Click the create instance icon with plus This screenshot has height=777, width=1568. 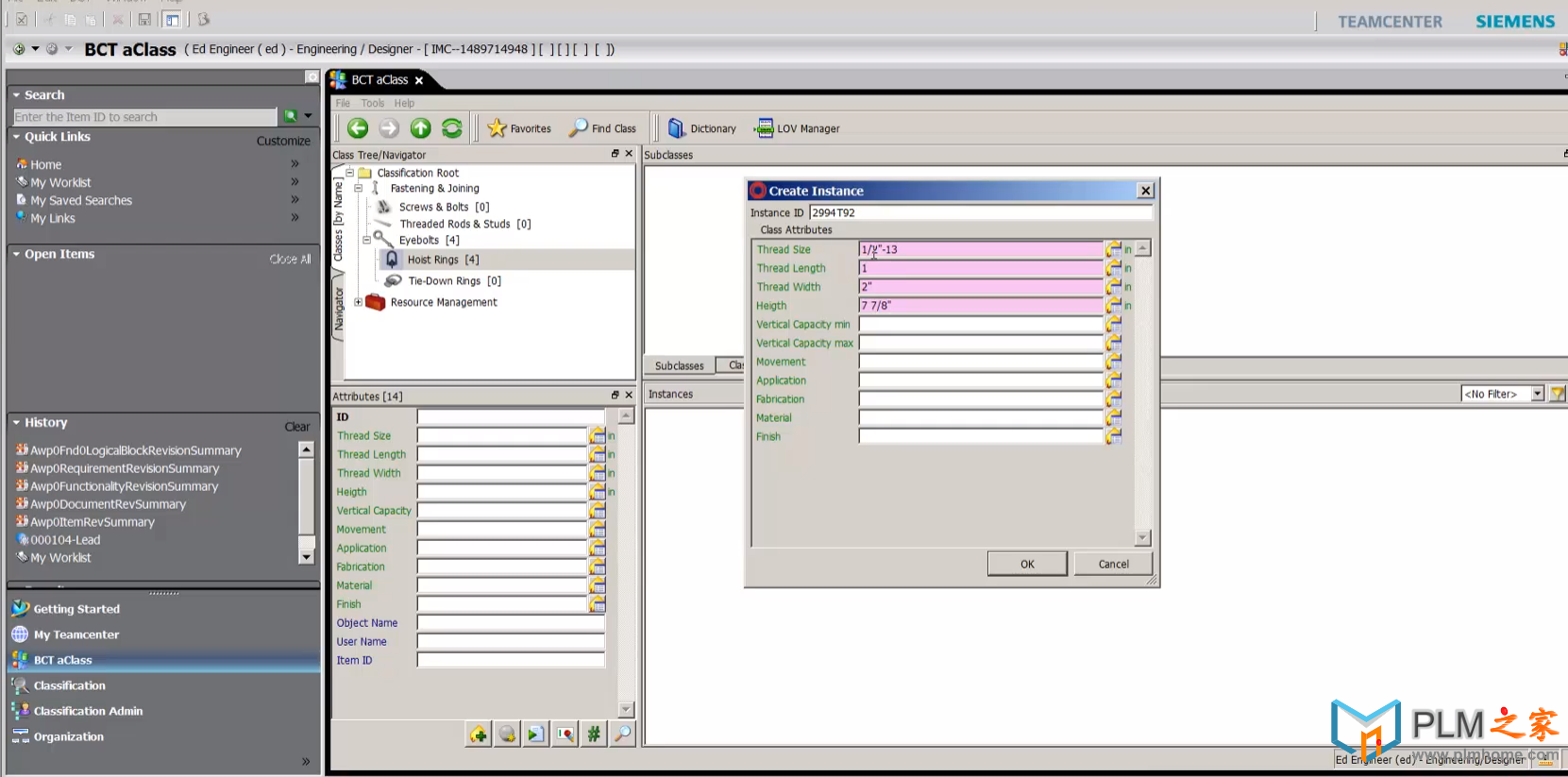[x=479, y=734]
